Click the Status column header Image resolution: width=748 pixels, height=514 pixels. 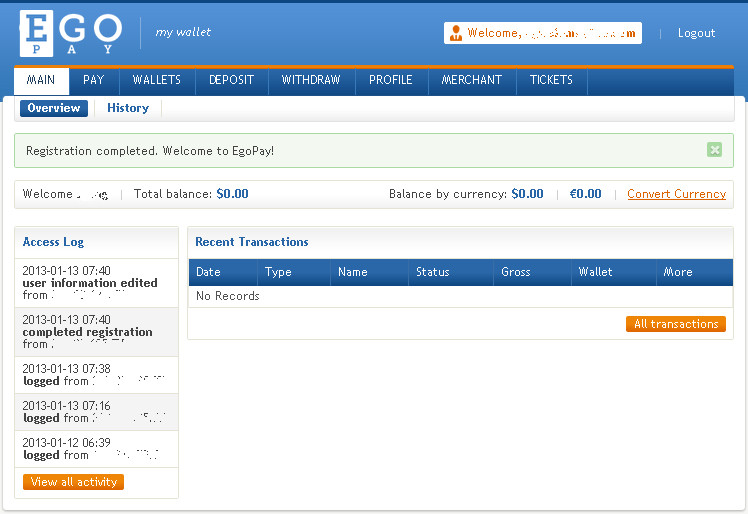[x=433, y=272]
